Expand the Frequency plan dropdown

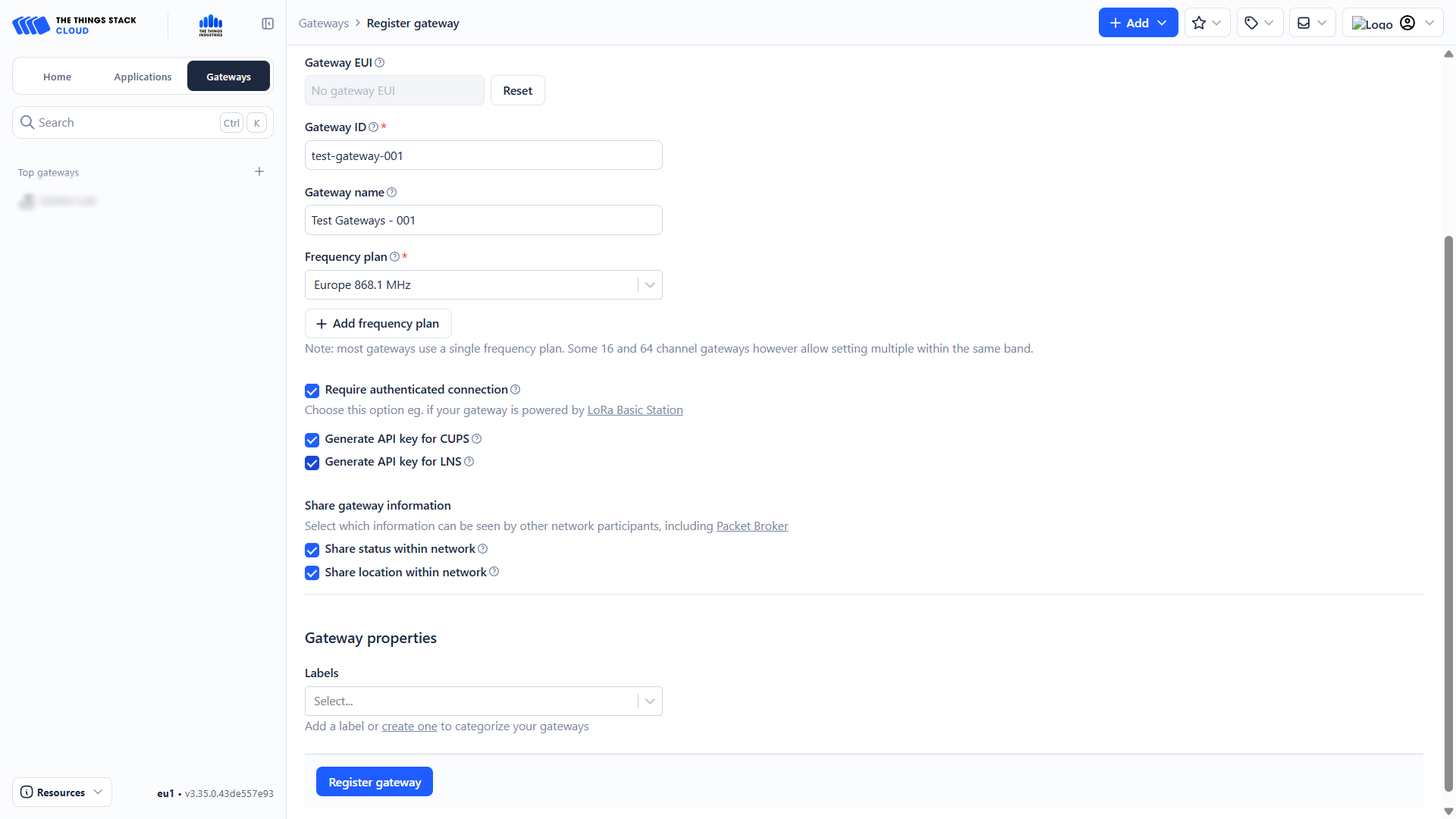650,285
